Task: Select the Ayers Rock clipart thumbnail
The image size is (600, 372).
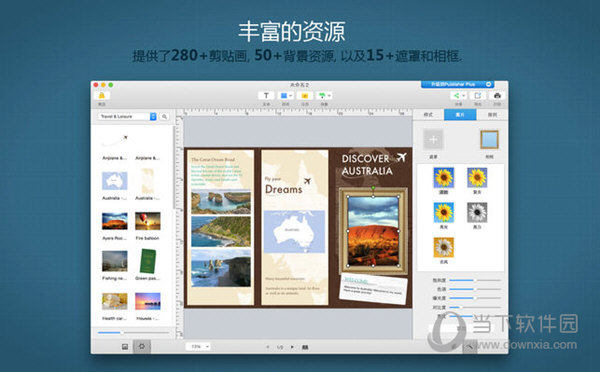Action: pos(114,221)
